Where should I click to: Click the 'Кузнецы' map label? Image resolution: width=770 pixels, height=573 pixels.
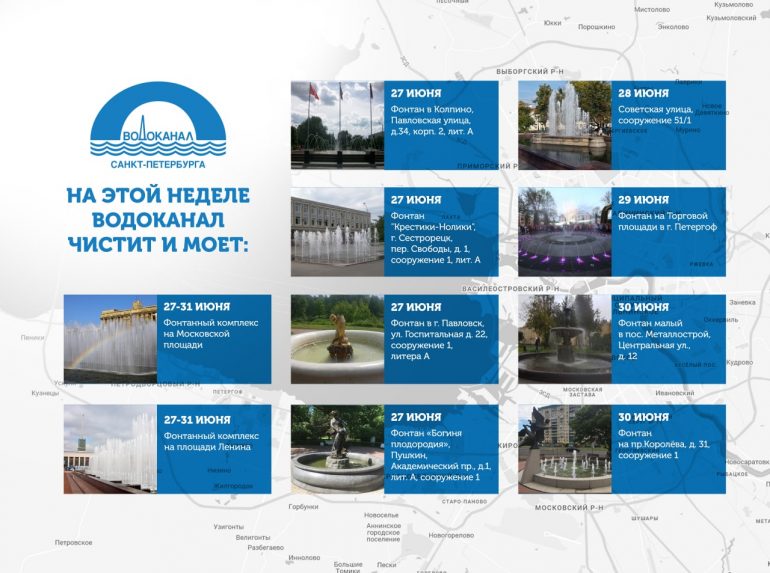click(x=45, y=393)
